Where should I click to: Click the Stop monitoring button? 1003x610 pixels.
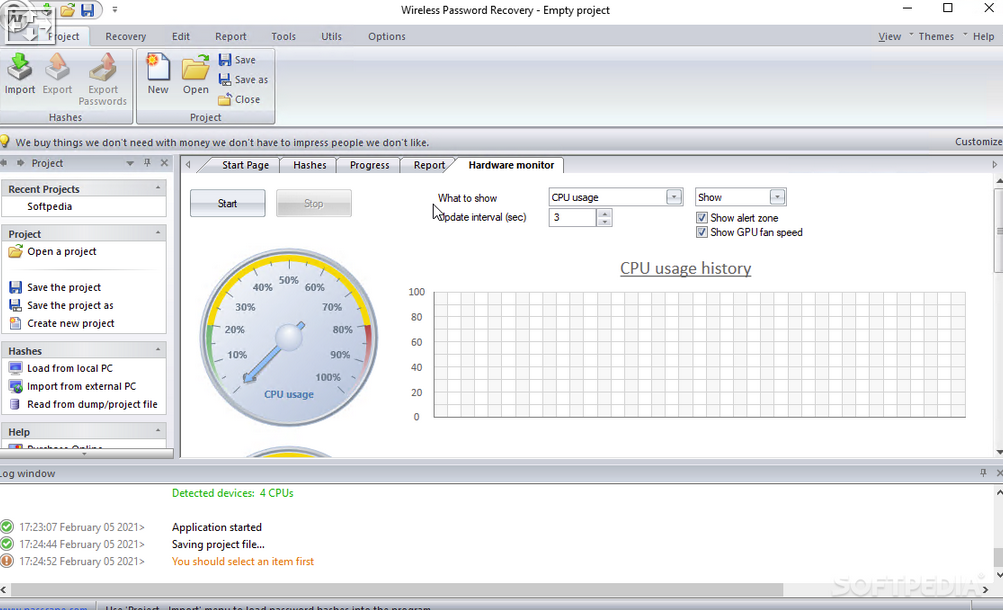coord(313,203)
